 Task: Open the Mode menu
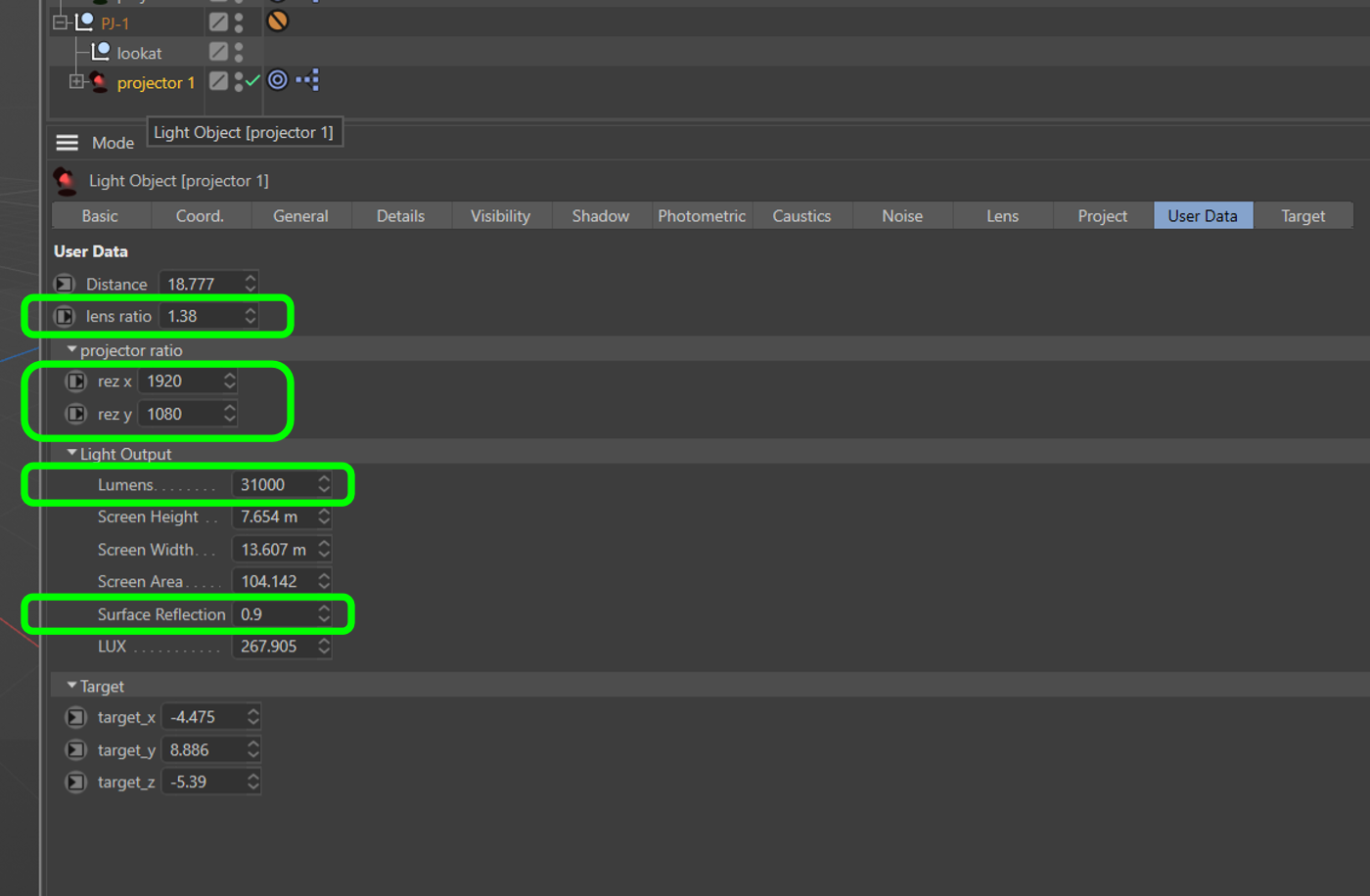point(113,143)
